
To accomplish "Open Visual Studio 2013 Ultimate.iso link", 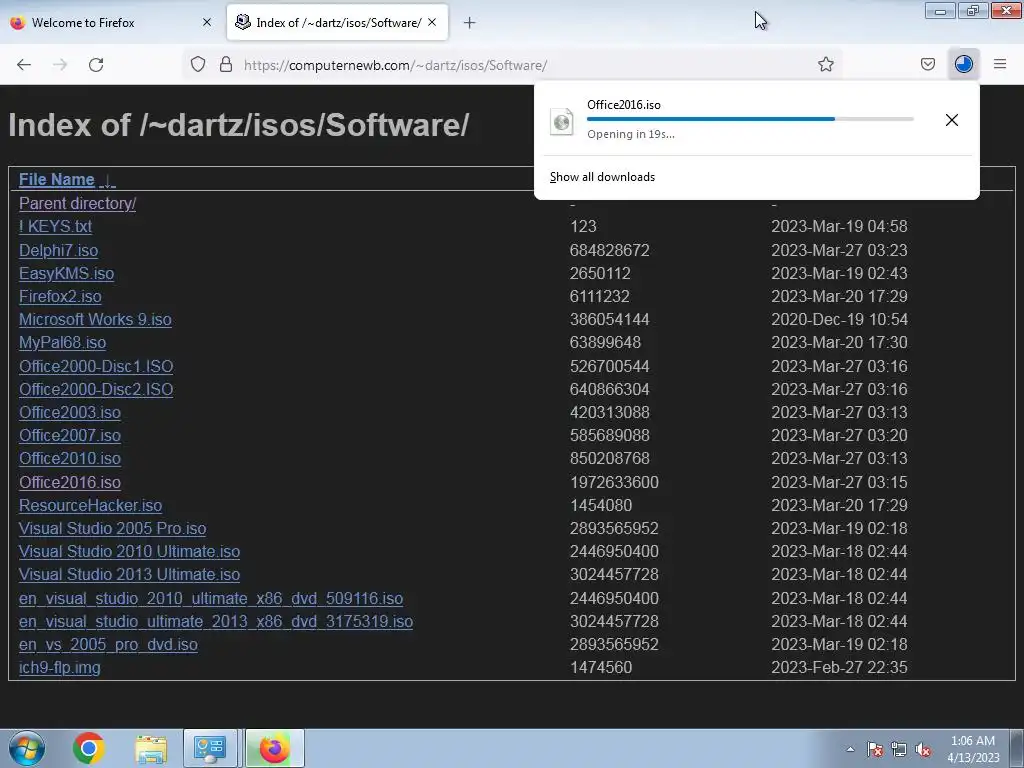I will coord(129,575).
